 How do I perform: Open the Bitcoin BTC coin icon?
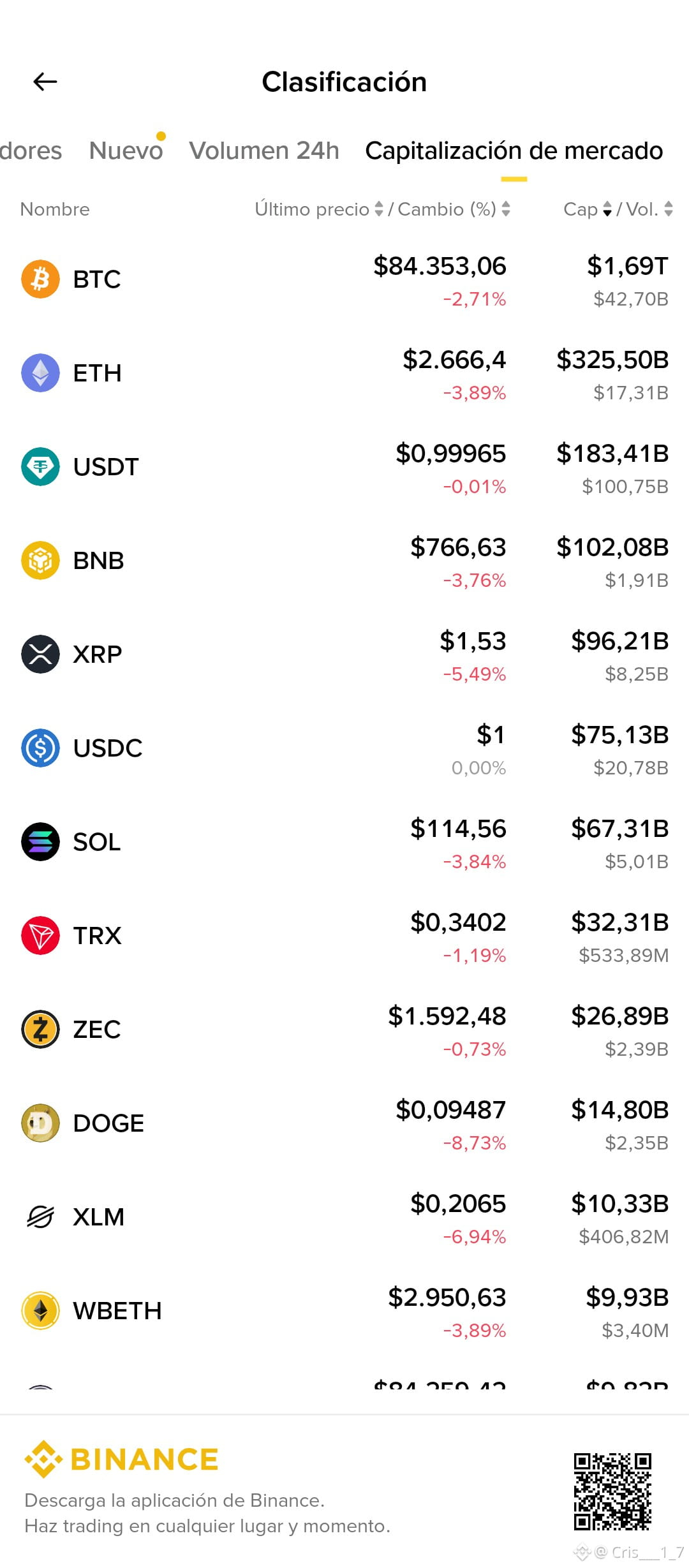tap(40, 279)
